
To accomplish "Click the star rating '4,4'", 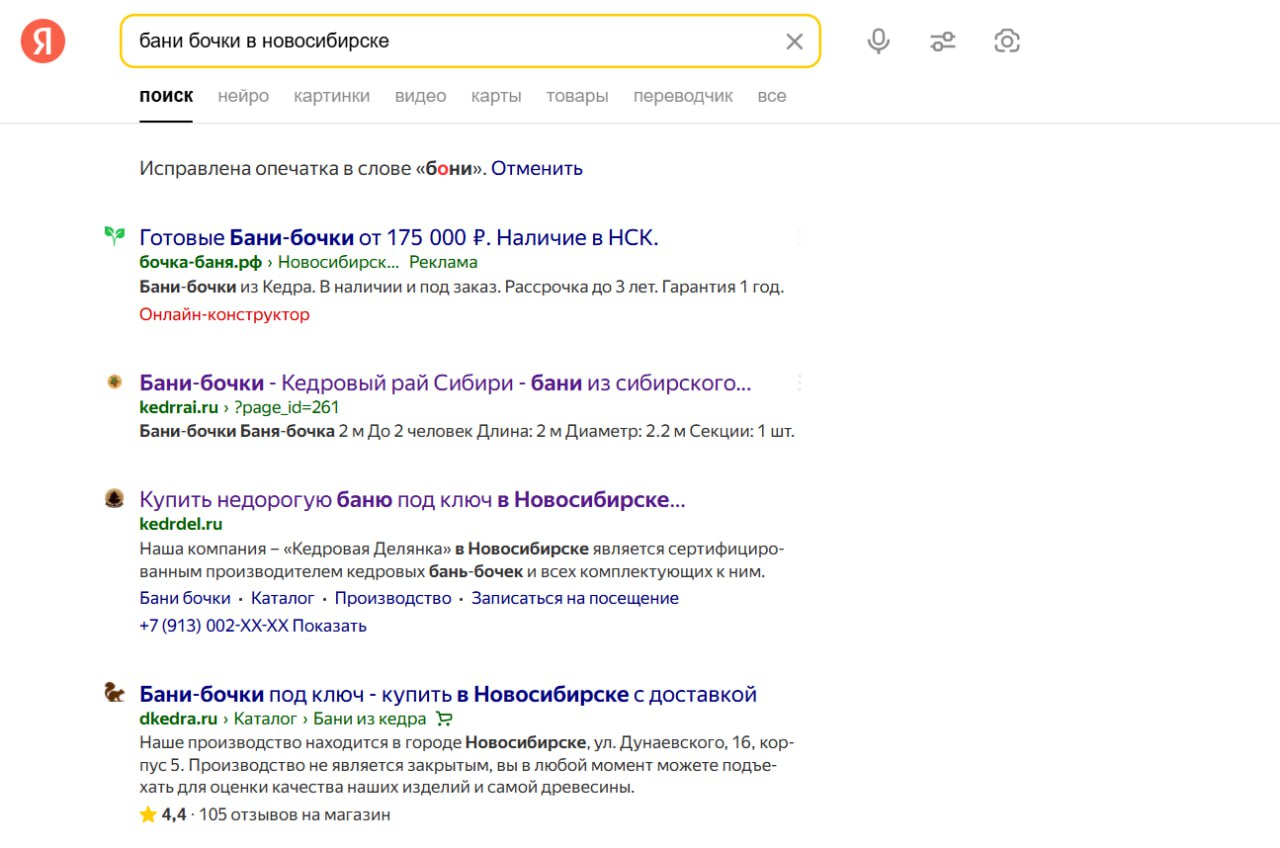I will click(x=163, y=815).
